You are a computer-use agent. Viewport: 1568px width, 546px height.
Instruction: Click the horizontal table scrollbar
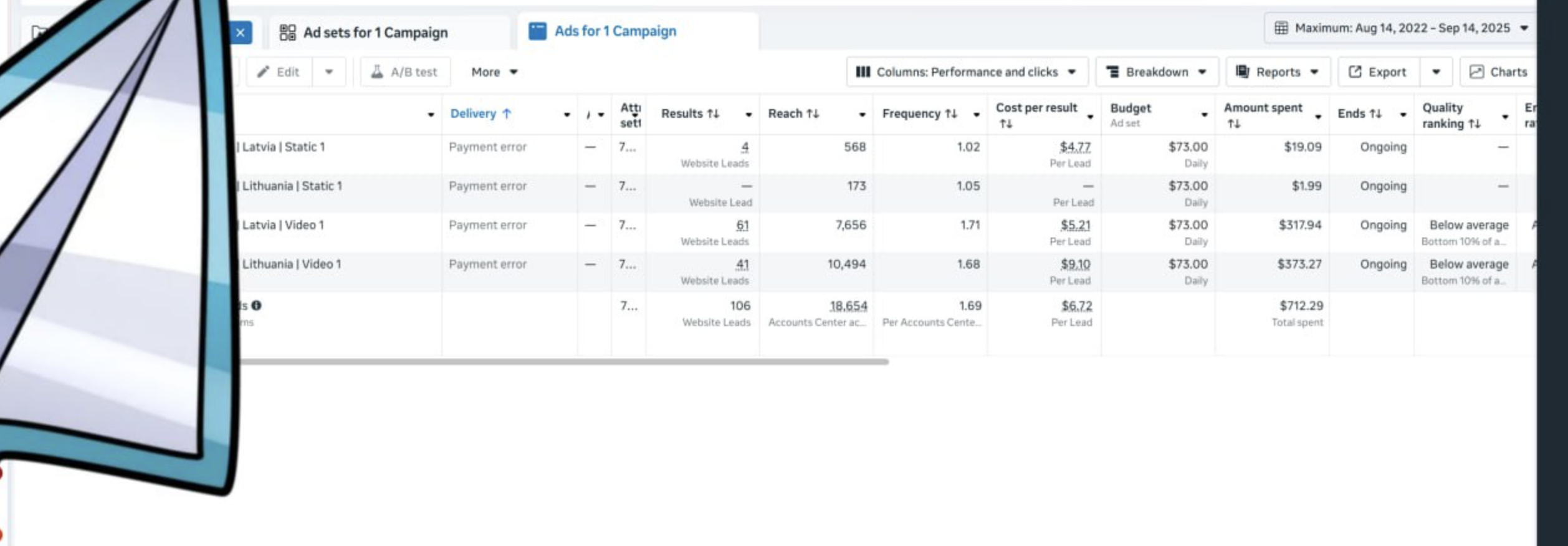[x=561, y=362]
